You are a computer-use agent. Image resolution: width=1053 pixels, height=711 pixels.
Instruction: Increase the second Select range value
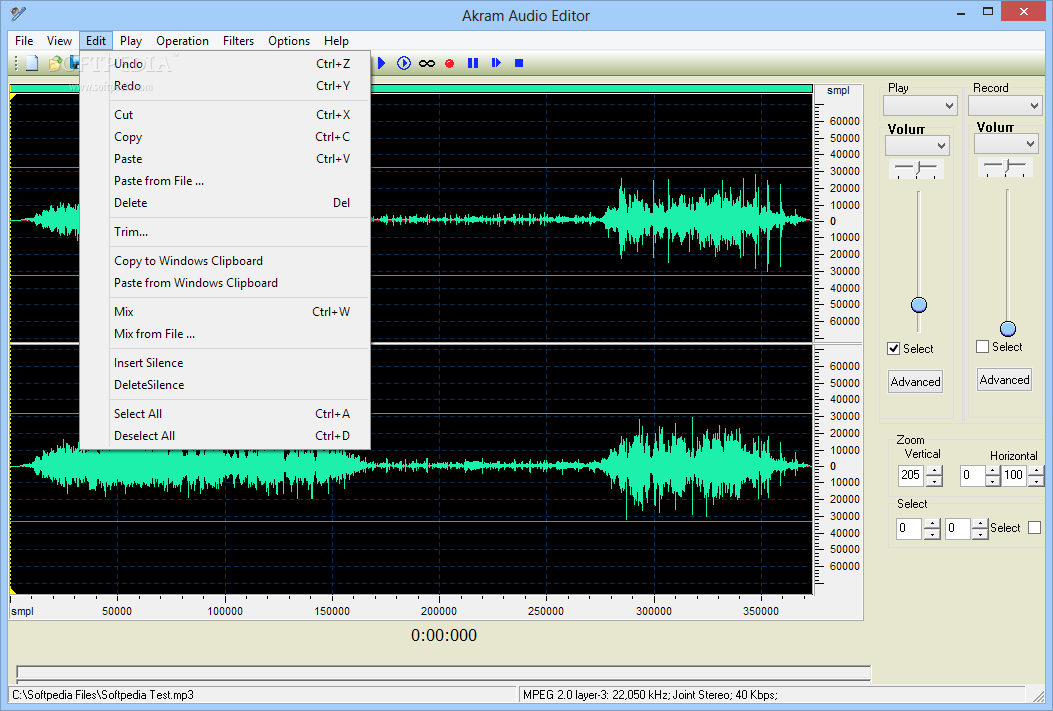point(980,524)
